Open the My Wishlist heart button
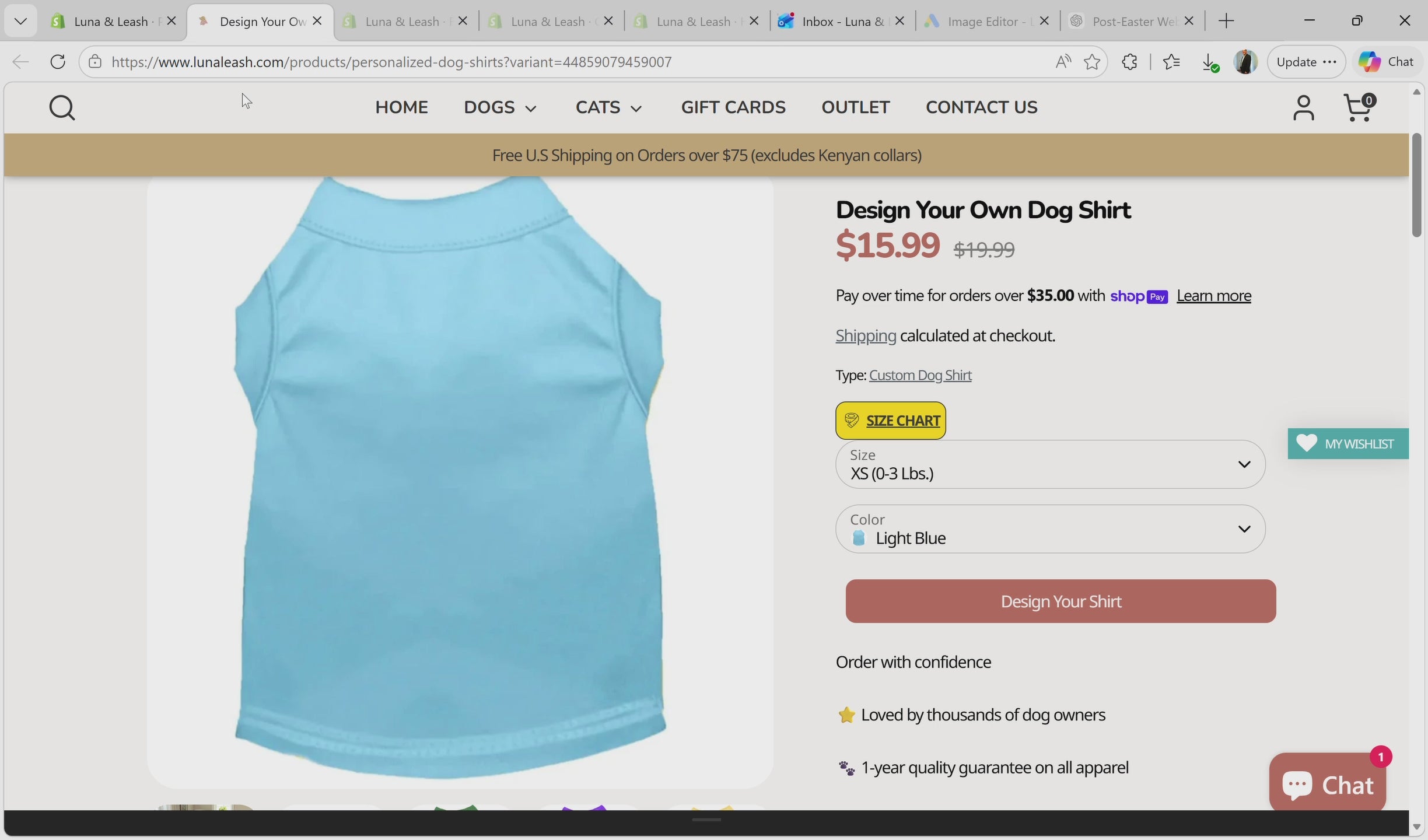 pos(1348,444)
